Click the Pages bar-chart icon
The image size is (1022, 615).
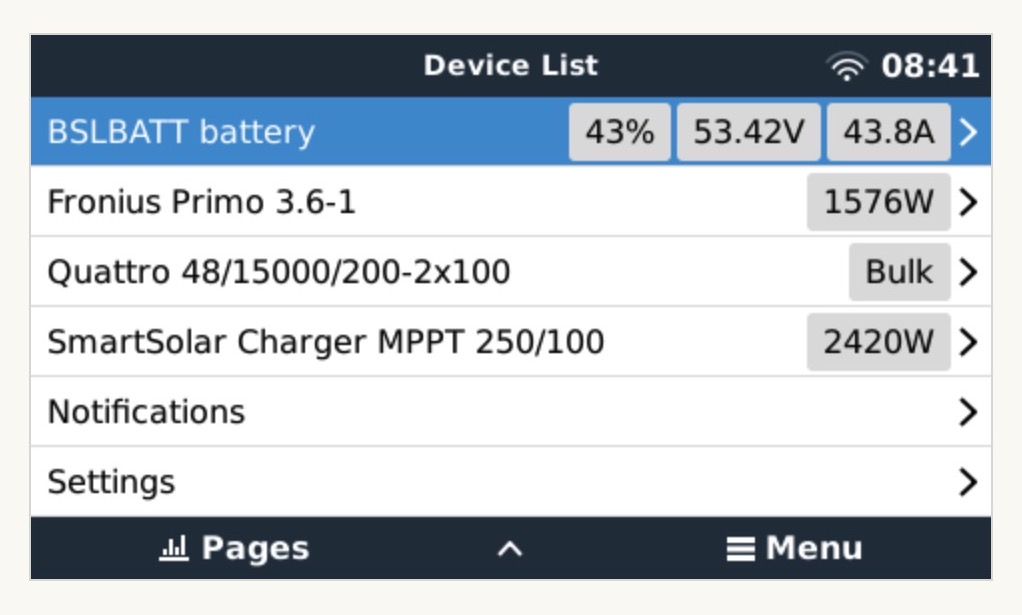click(174, 548)
